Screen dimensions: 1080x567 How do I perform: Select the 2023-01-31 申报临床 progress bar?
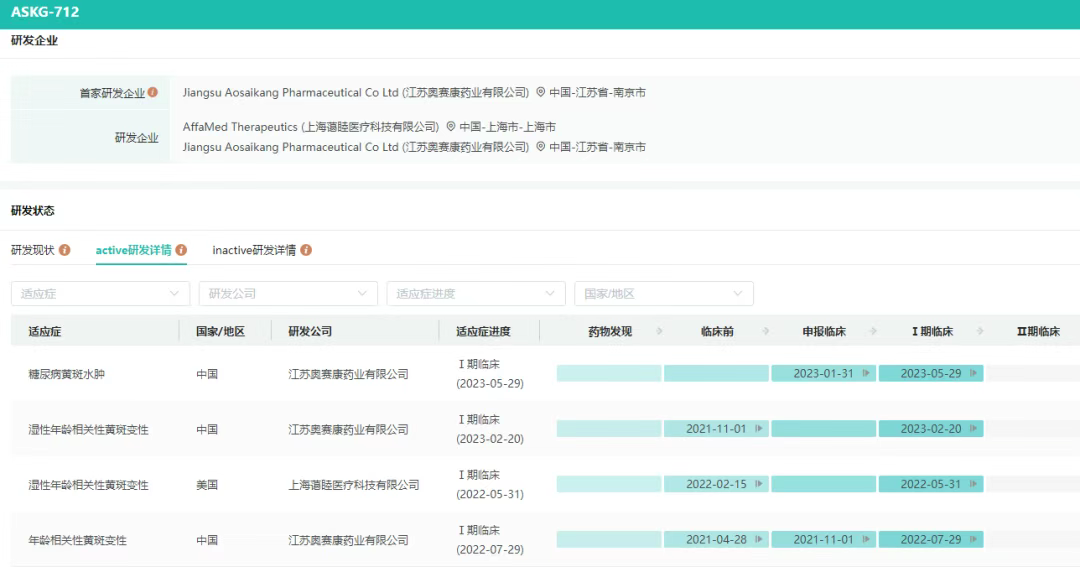[823, 373]
